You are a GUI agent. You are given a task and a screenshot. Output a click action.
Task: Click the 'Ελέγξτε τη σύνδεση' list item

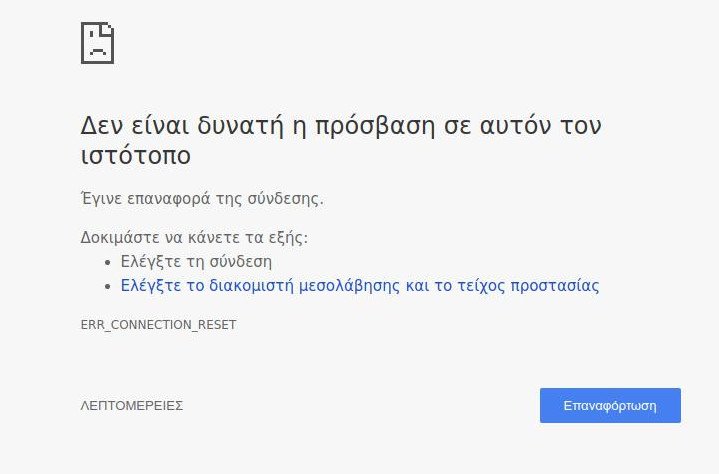click(196, 261)
